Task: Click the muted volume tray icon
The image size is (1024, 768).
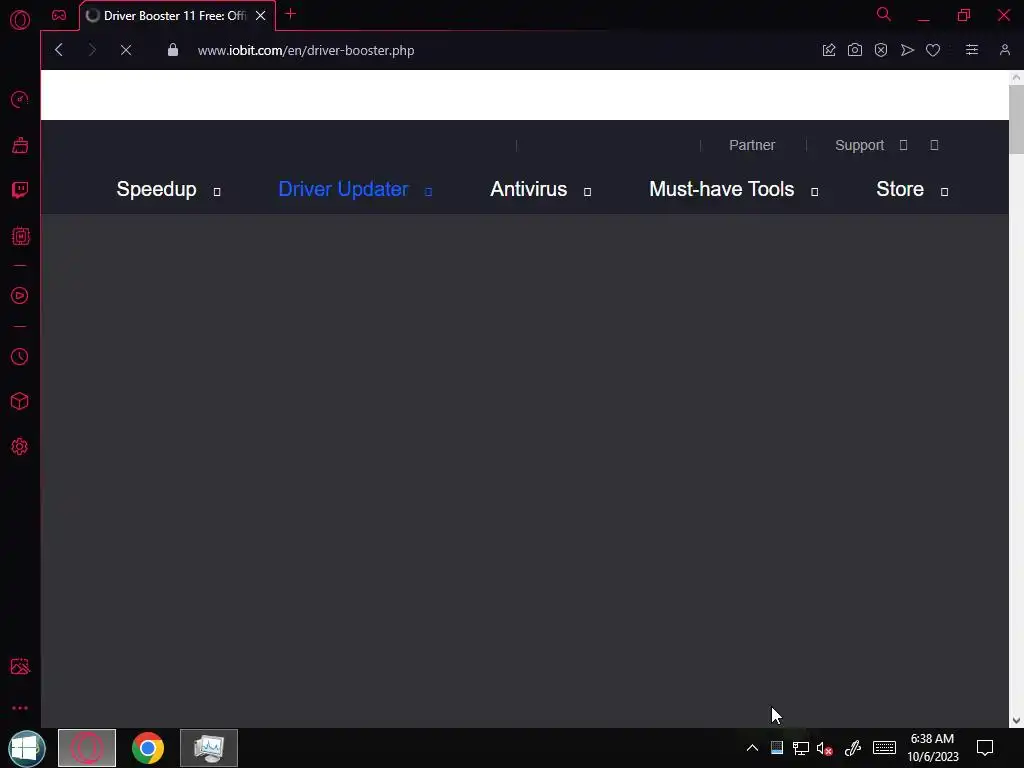Action: point(824,748)
